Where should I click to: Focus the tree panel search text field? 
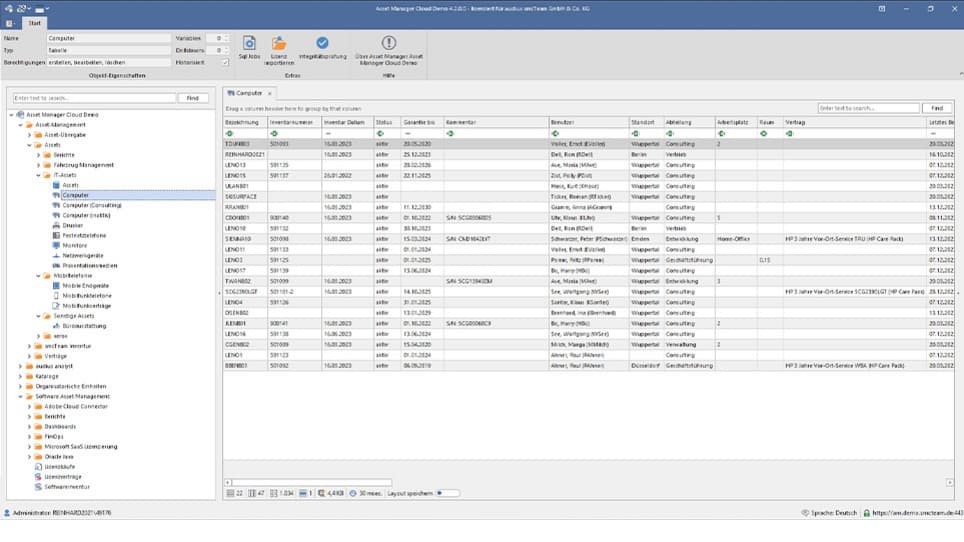94,98
